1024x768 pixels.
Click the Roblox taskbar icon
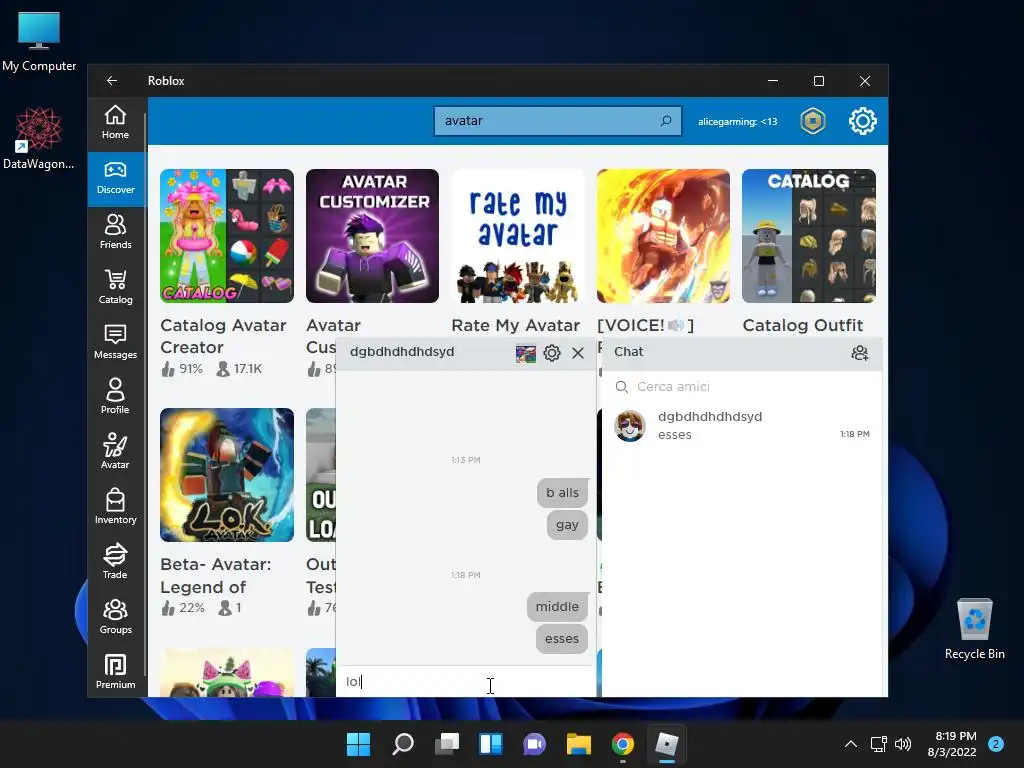pyautogui.click(x=667, y=744)
